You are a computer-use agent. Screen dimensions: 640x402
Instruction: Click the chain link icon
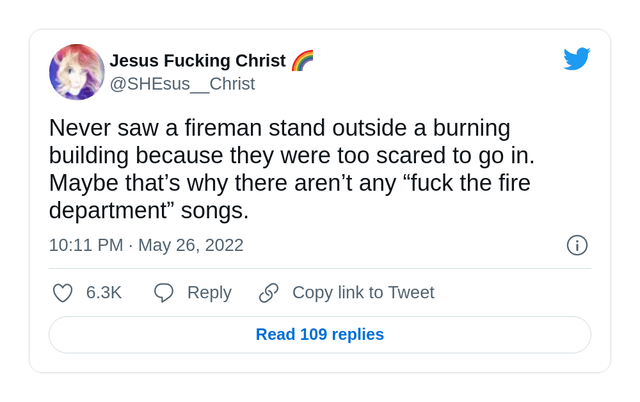click(x=269, y=293)
